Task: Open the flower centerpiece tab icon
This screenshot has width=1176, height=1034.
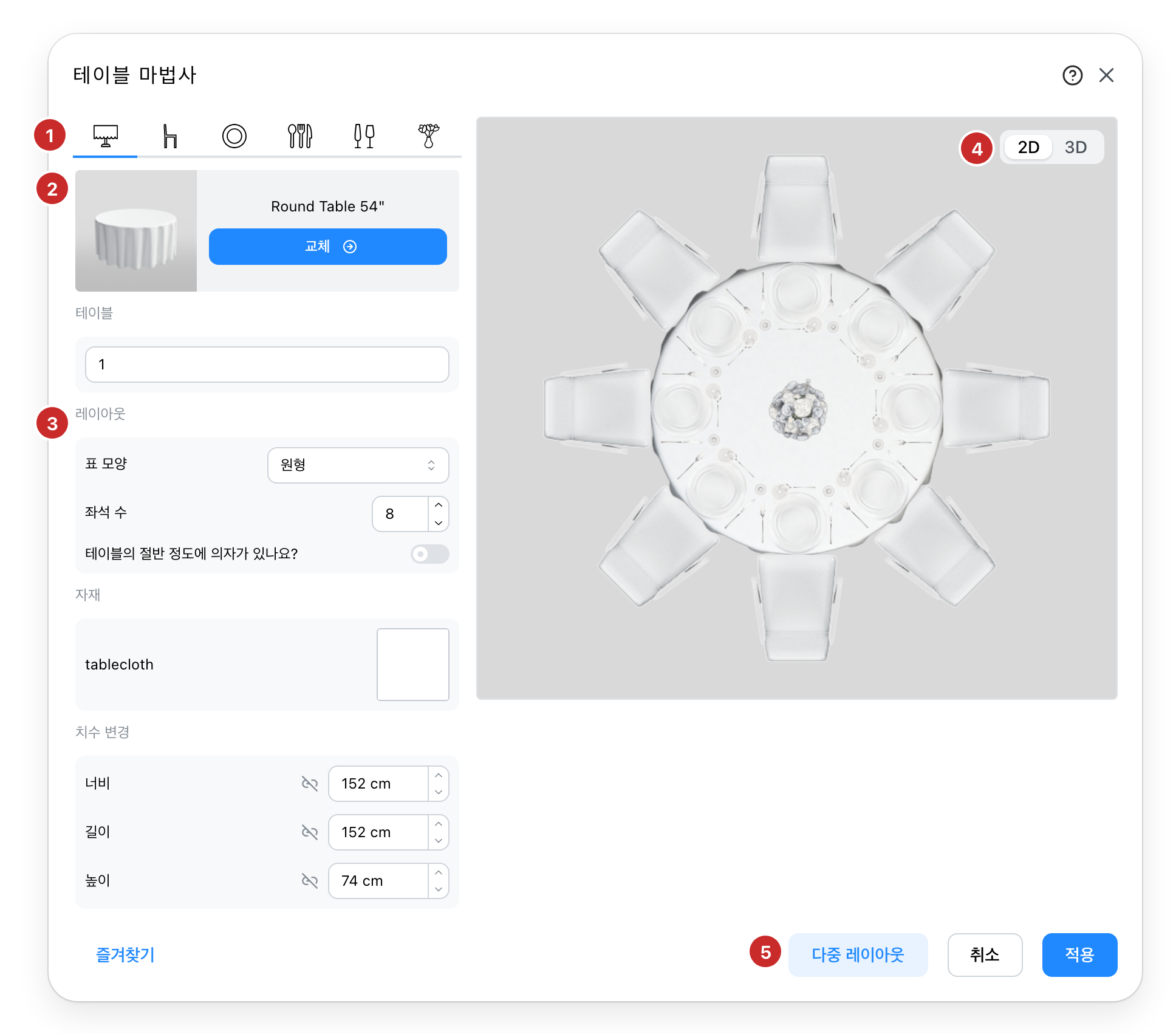Action: 429,135
